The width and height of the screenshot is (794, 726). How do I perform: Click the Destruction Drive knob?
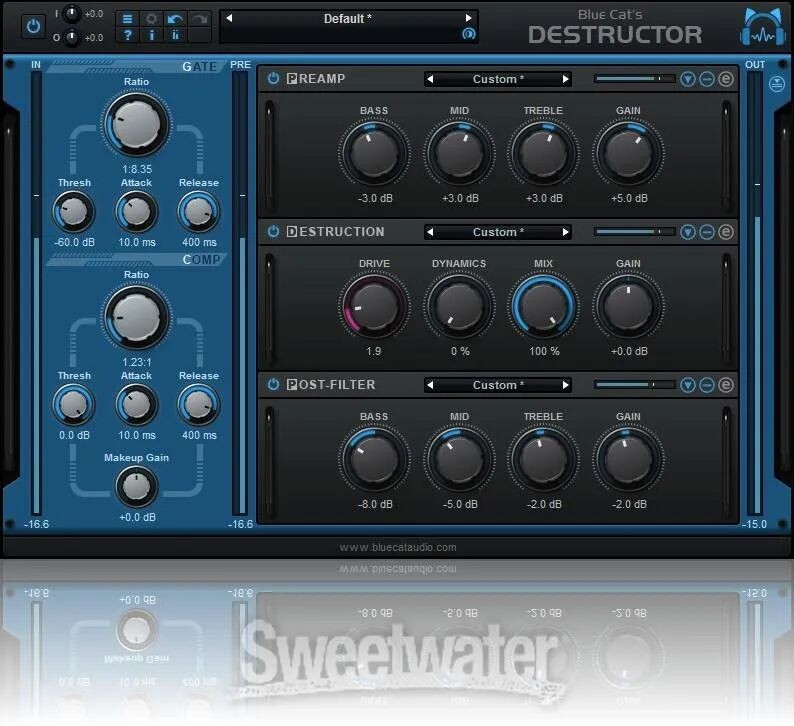coord(374,305)
